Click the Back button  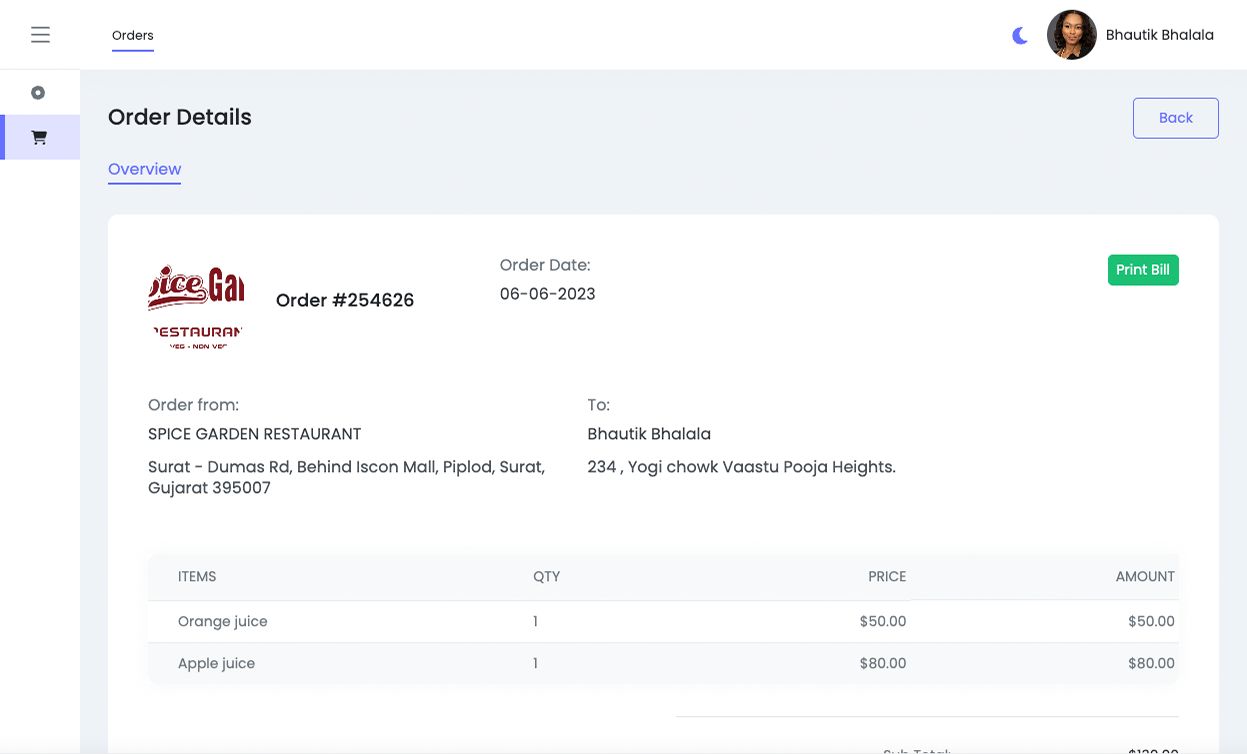click(1175, 118)
